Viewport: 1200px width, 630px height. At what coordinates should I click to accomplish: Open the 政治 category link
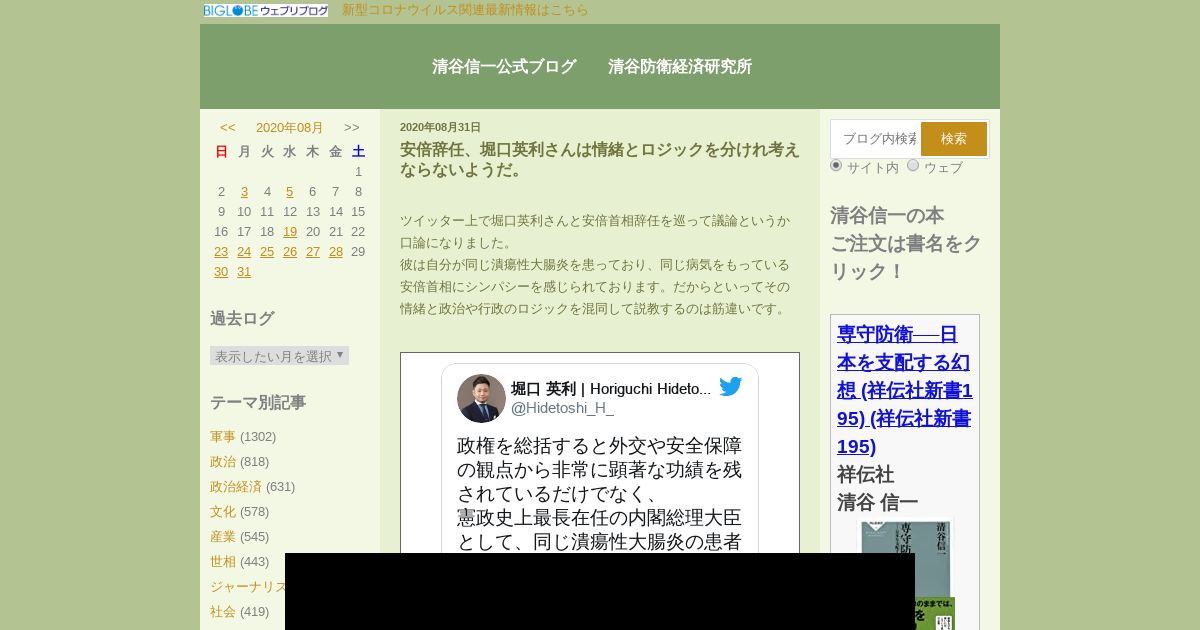(x=223, y=462)
